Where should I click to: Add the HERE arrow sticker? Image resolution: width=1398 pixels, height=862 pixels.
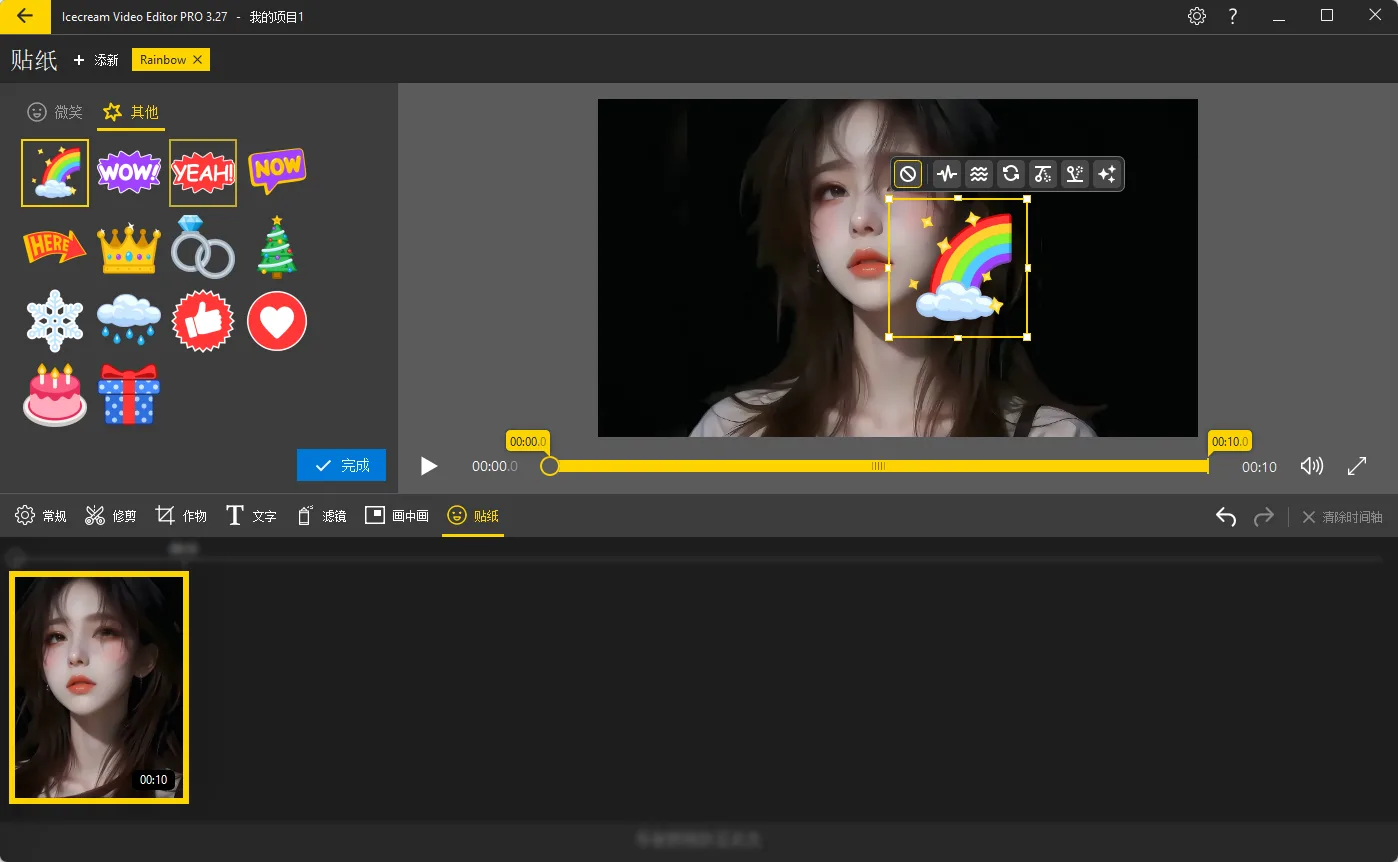(x=55, y=246)
